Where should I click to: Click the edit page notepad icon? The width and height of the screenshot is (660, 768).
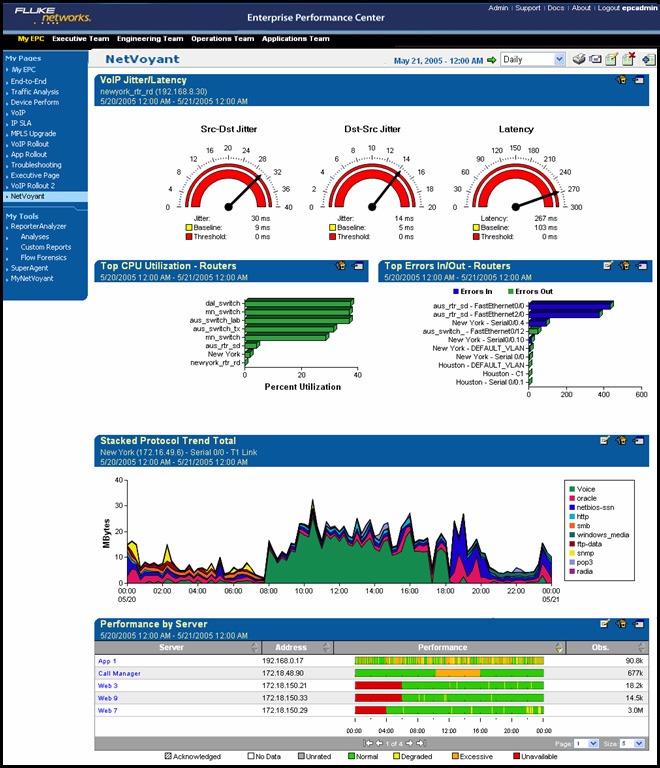point(612,60)
